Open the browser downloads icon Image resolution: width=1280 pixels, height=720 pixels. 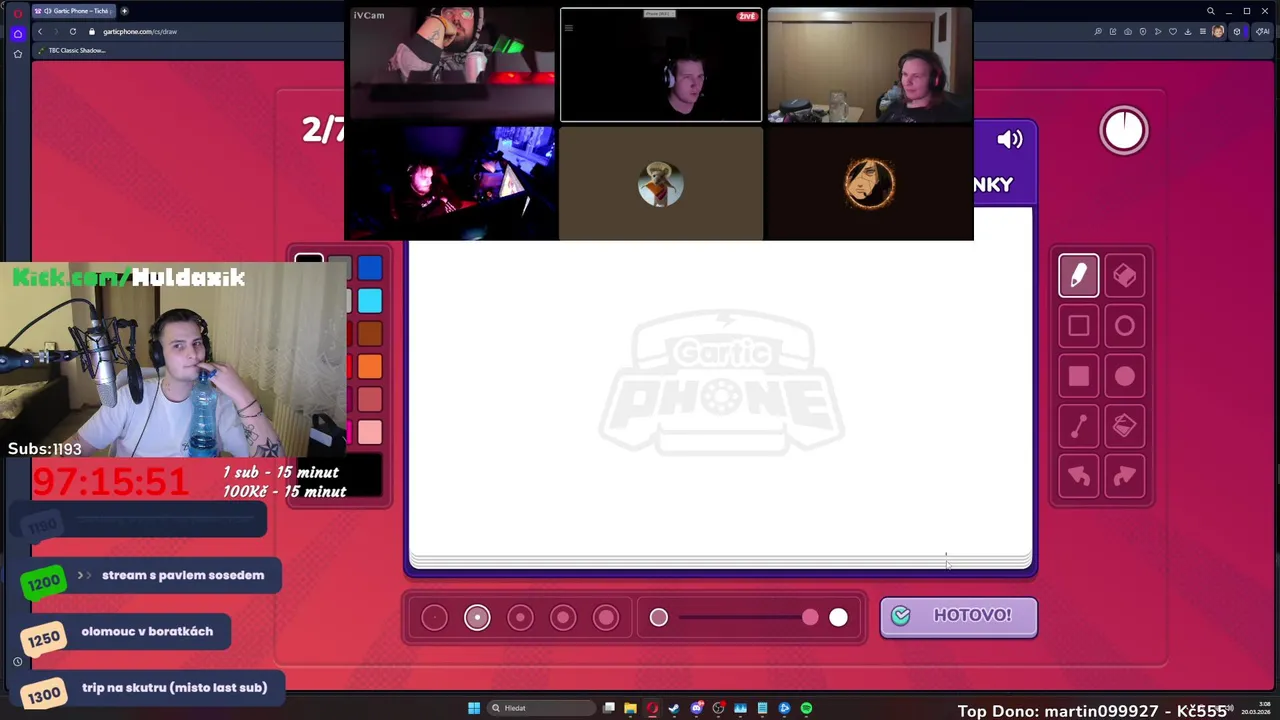click(1188, 31)
